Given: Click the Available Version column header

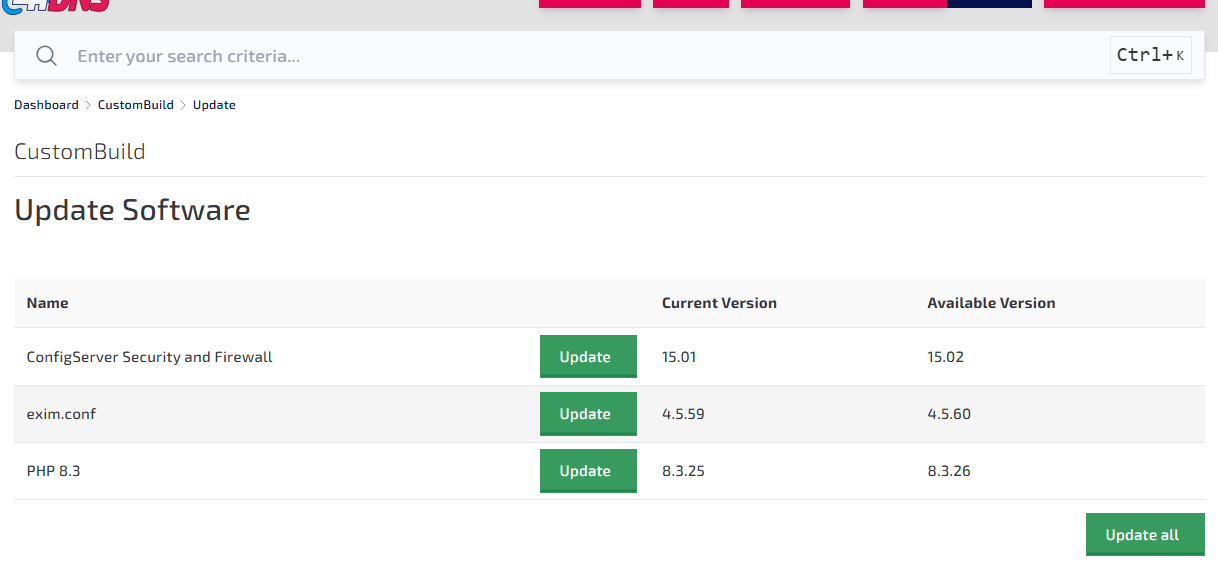Looking at the screenshot, I should (991, 303).
